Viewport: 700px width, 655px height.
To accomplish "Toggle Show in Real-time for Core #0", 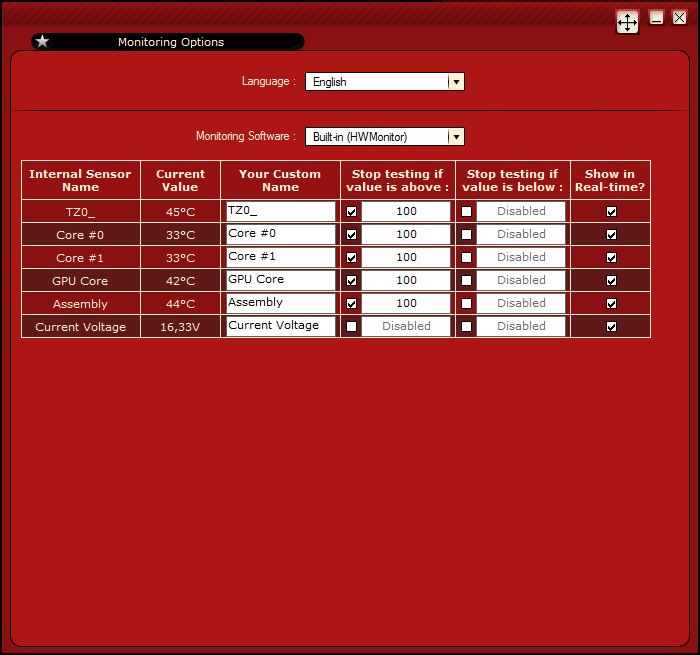I will [611, 234].
